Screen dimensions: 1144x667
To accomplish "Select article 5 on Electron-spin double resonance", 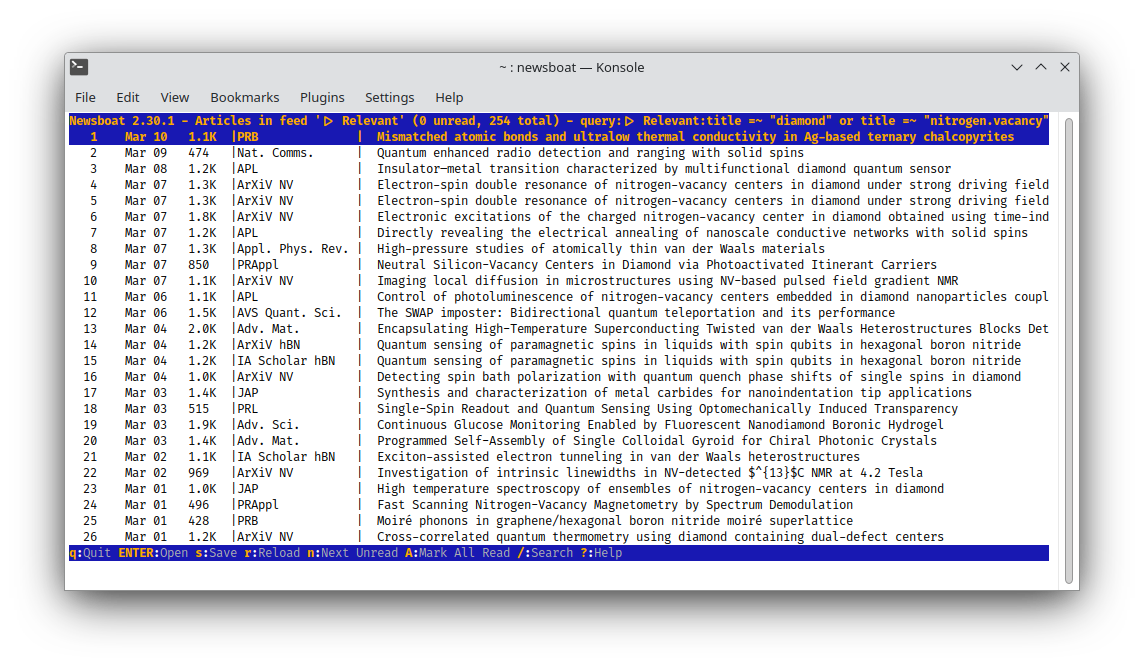I will click(x=559, y=201).
